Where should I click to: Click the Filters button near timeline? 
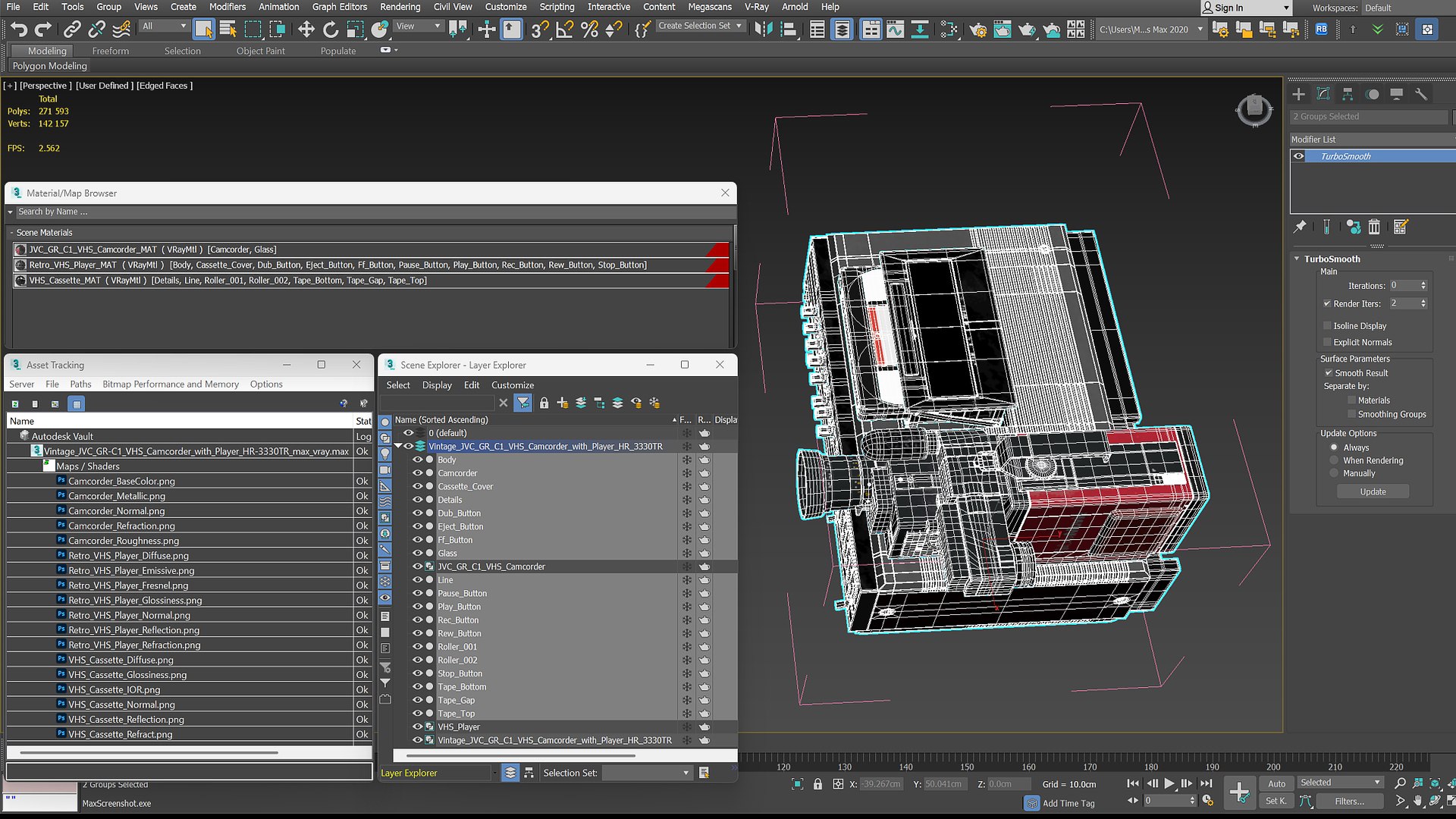point(1349,801)
